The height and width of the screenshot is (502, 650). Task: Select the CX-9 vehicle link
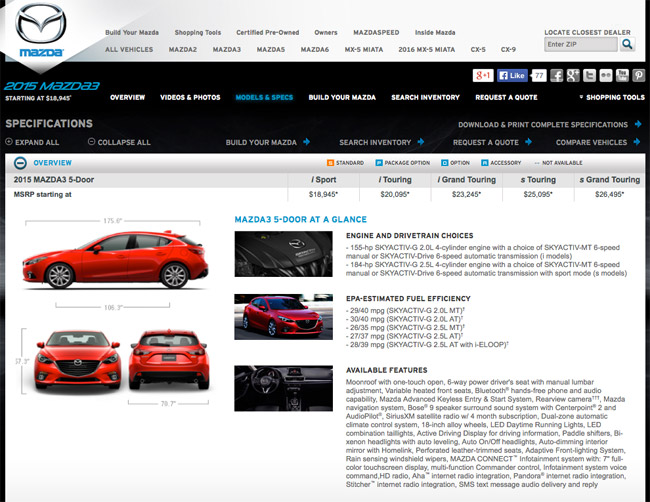508,49
